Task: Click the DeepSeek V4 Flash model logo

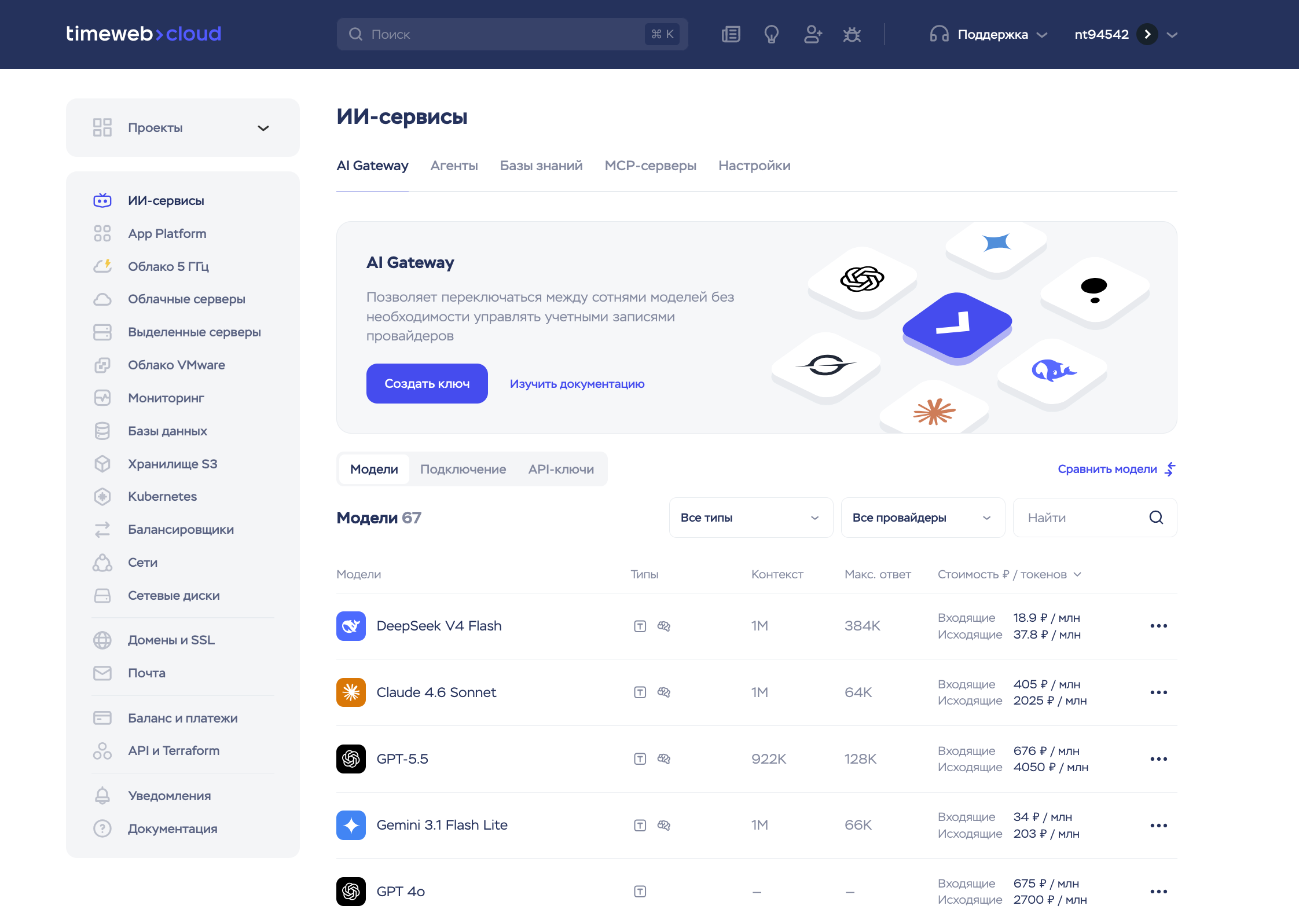Action: (x=351, y=626)
